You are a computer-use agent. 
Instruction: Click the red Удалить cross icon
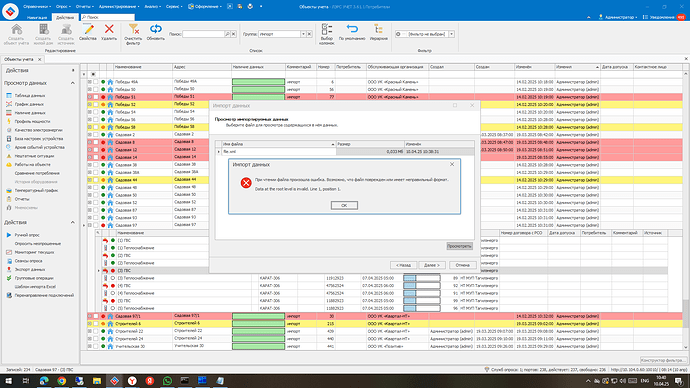[x=109, y=29]
